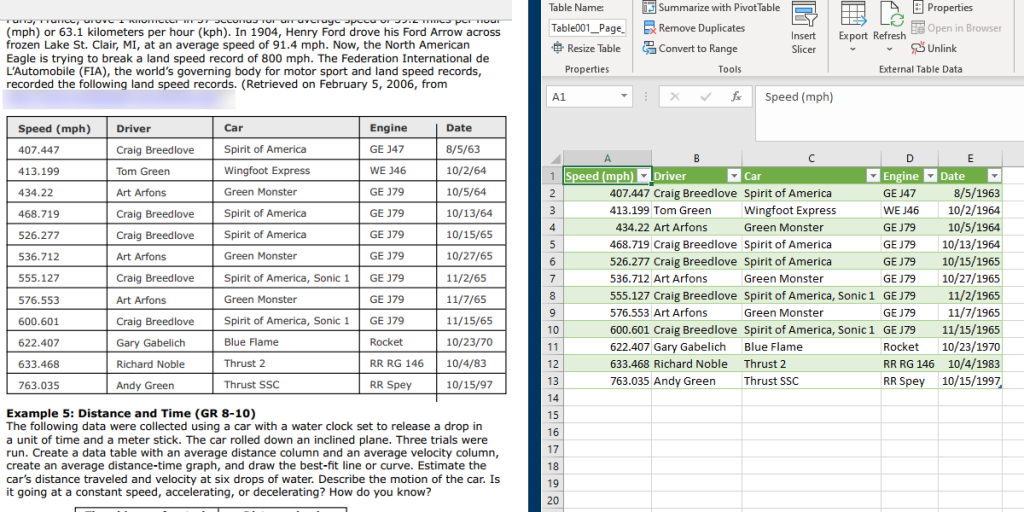The height and width of the screenshot is (512, 1024).
Task: Click the formula bar enter checkmark icon
Action: 705,97
